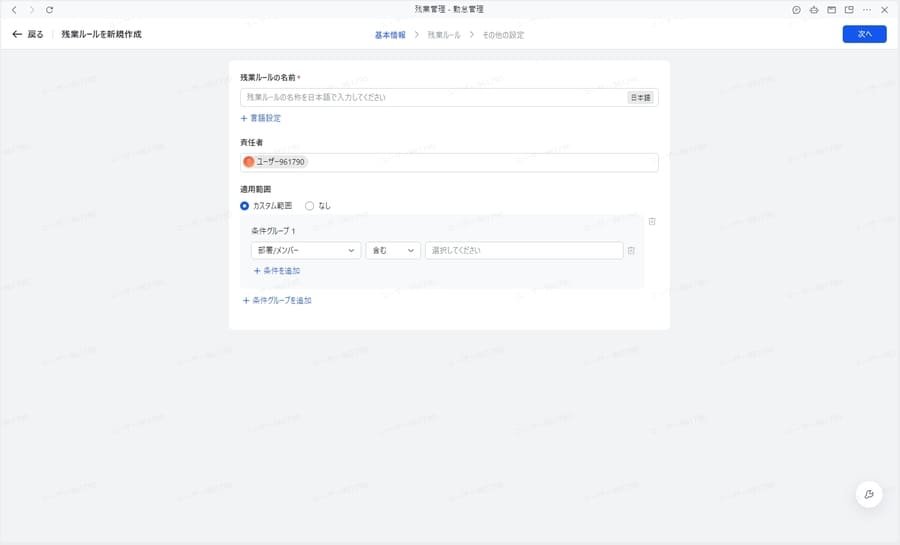Select the カスタム範囲 radio button
Image resolution: width=900 pixels, height=545 pixels.
coord(245,205)
